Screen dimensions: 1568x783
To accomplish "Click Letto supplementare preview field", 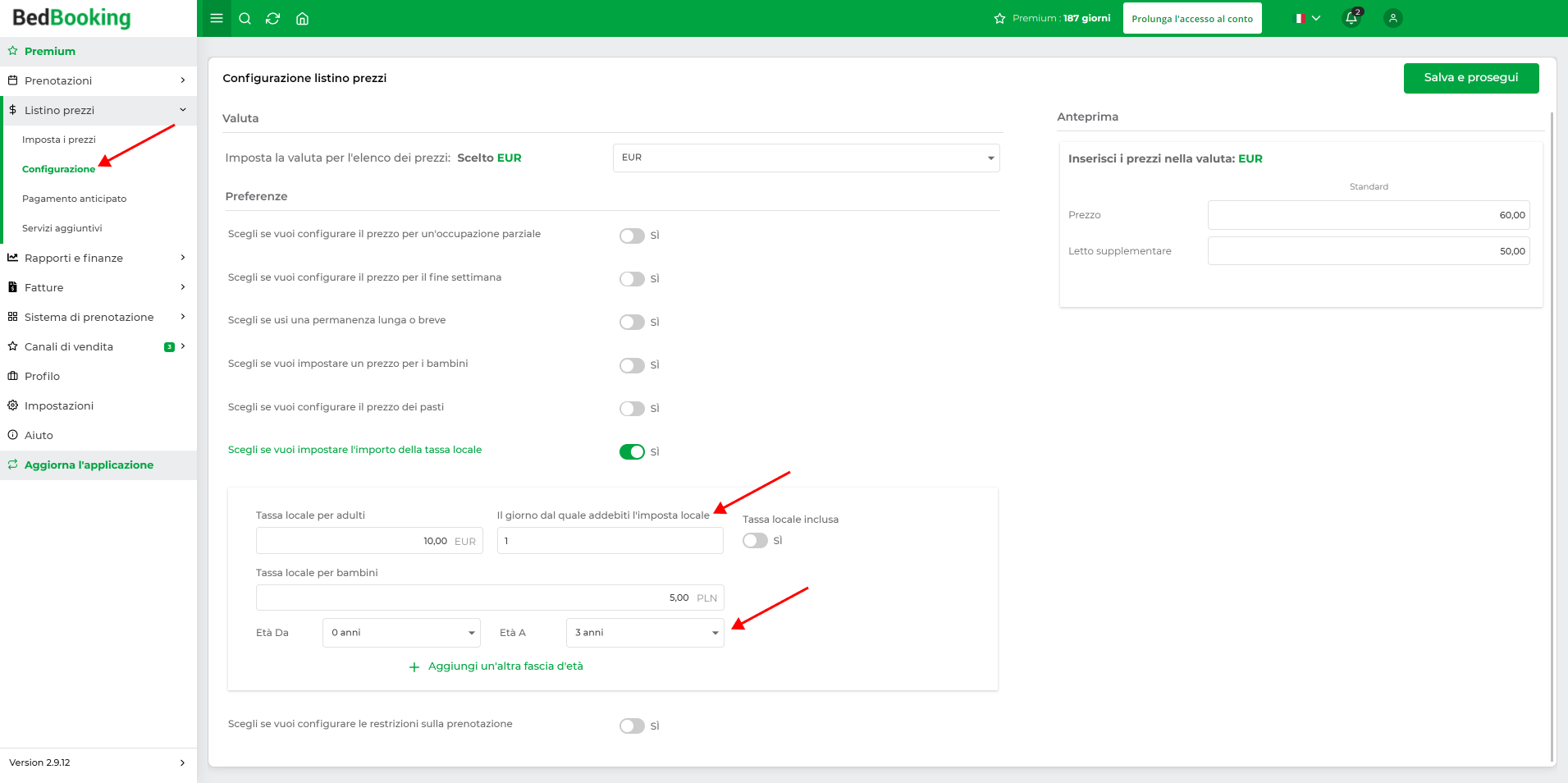I will [x=1369, y=251].
